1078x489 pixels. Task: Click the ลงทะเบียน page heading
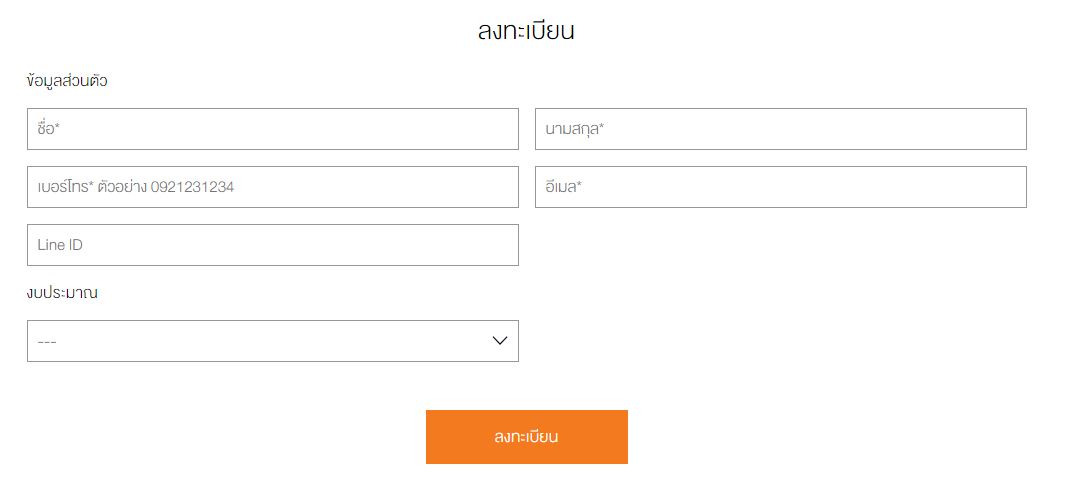(x=526, y=31)
